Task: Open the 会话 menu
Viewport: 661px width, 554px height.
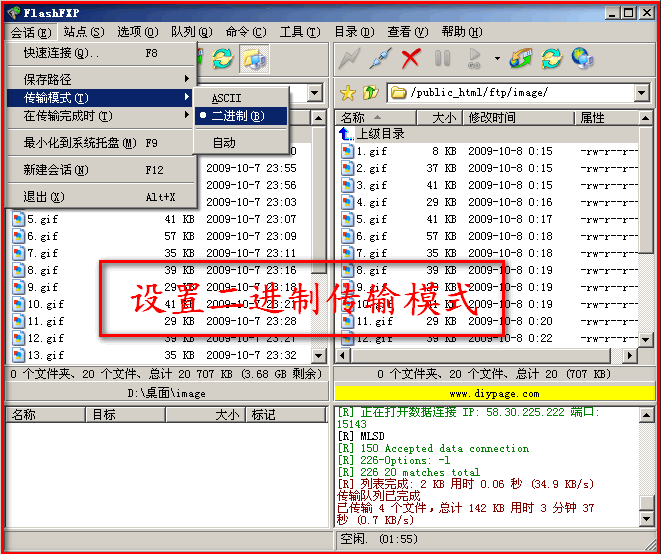Action: [31, 32]
